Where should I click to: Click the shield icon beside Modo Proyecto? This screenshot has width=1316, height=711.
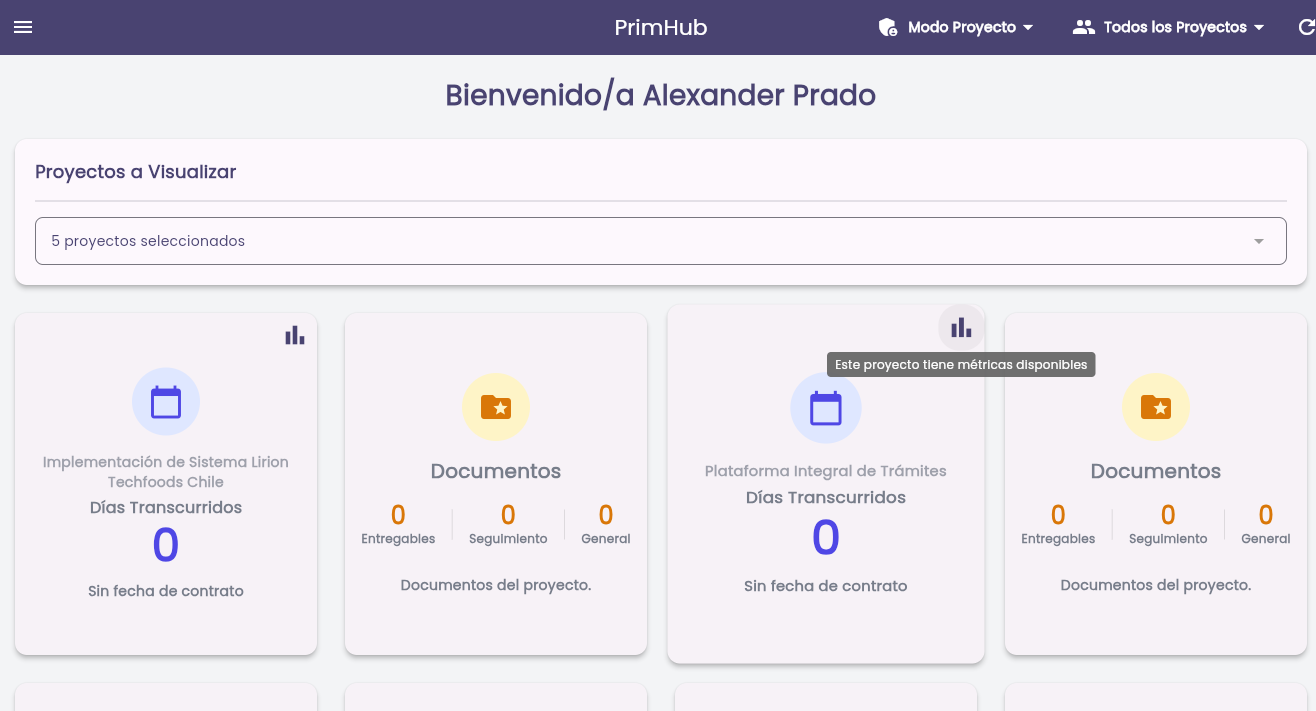coord(887,27)
